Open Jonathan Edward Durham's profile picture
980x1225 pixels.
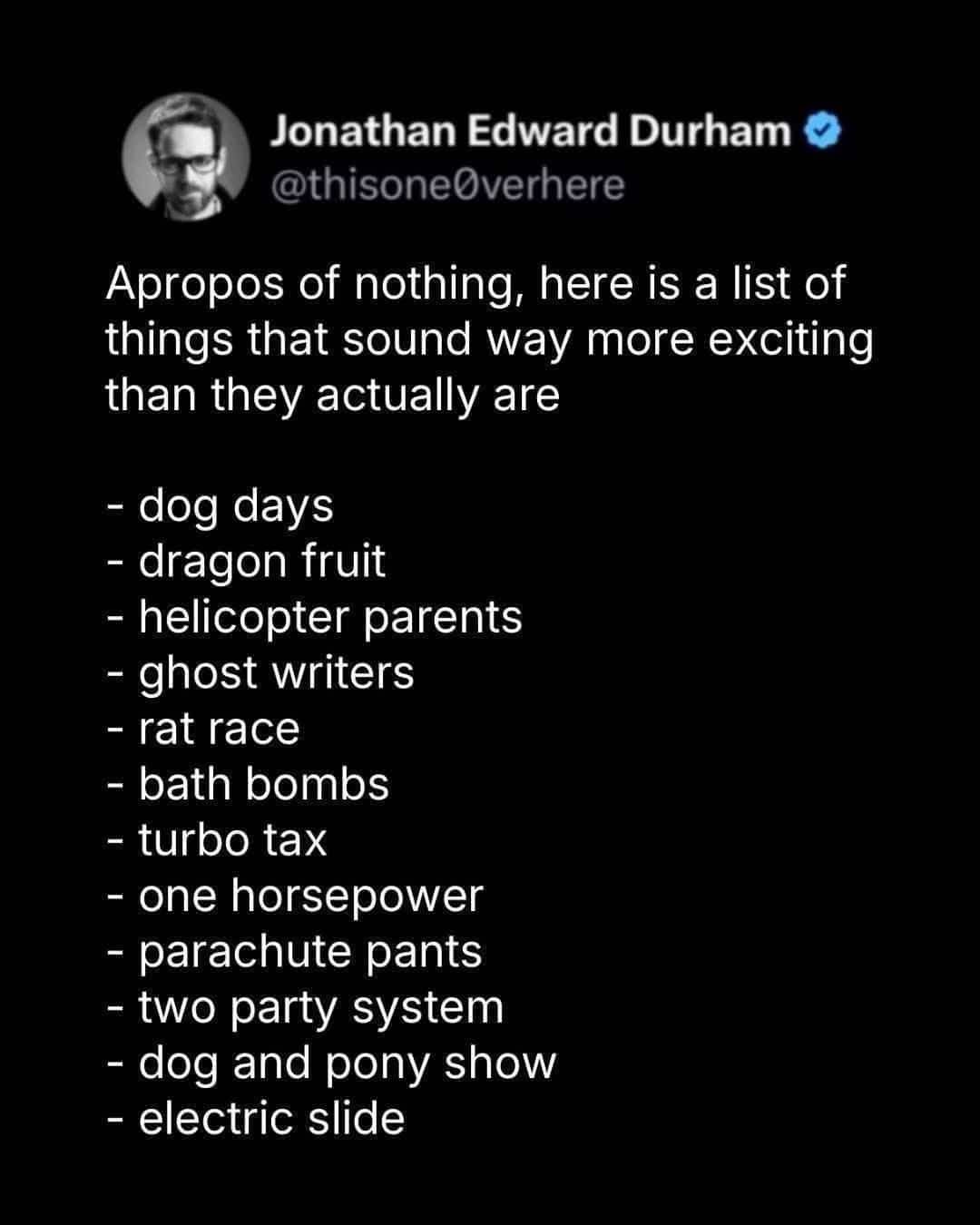(186, 157)
